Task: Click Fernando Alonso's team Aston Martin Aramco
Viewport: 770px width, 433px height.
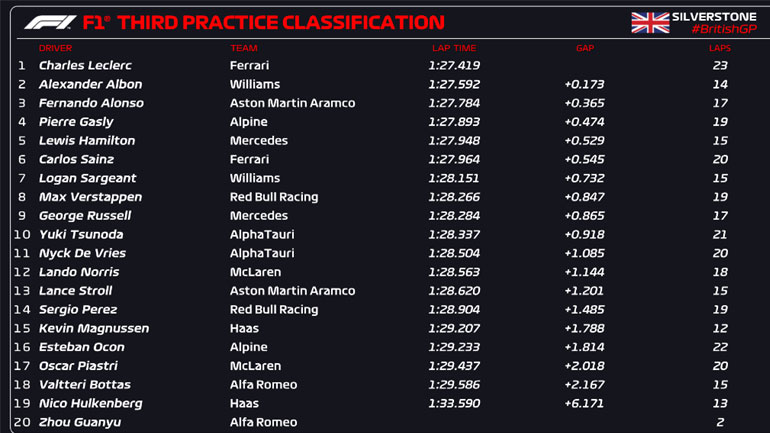Action: tap(292, 103)
